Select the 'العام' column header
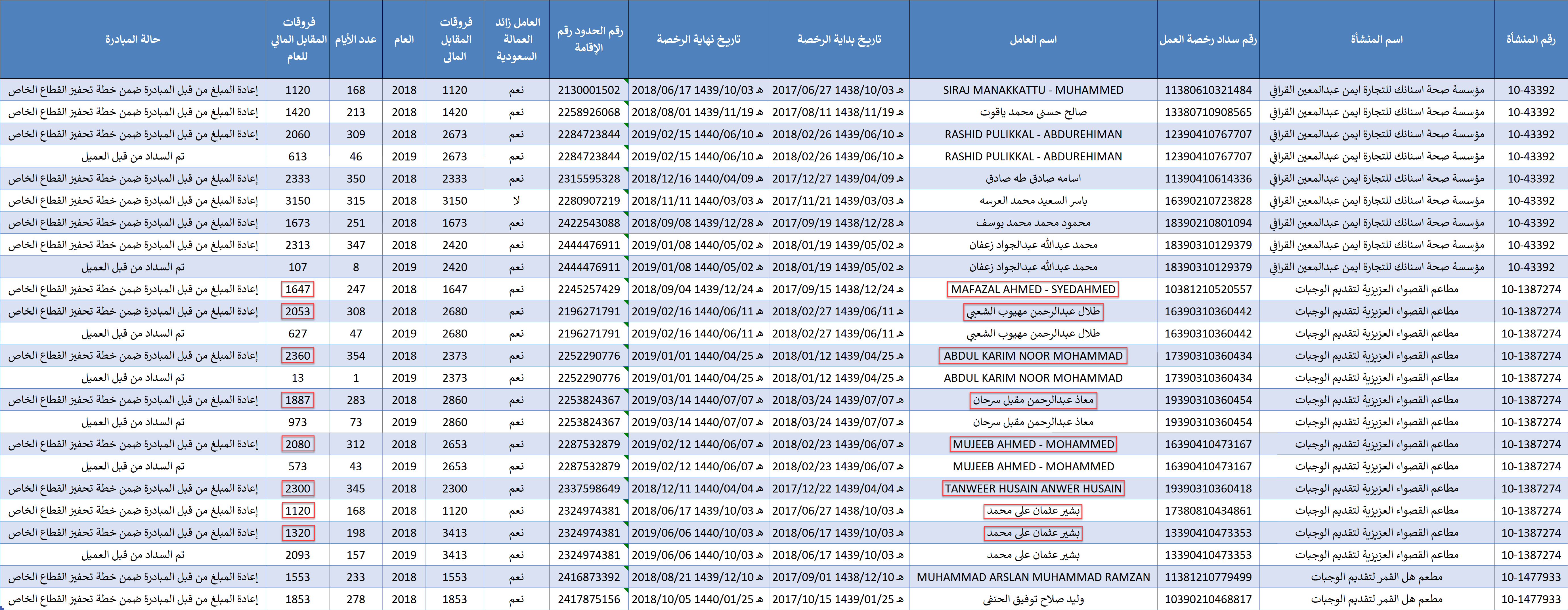This screenshot has height=610, width=1568. click(404, 39)
